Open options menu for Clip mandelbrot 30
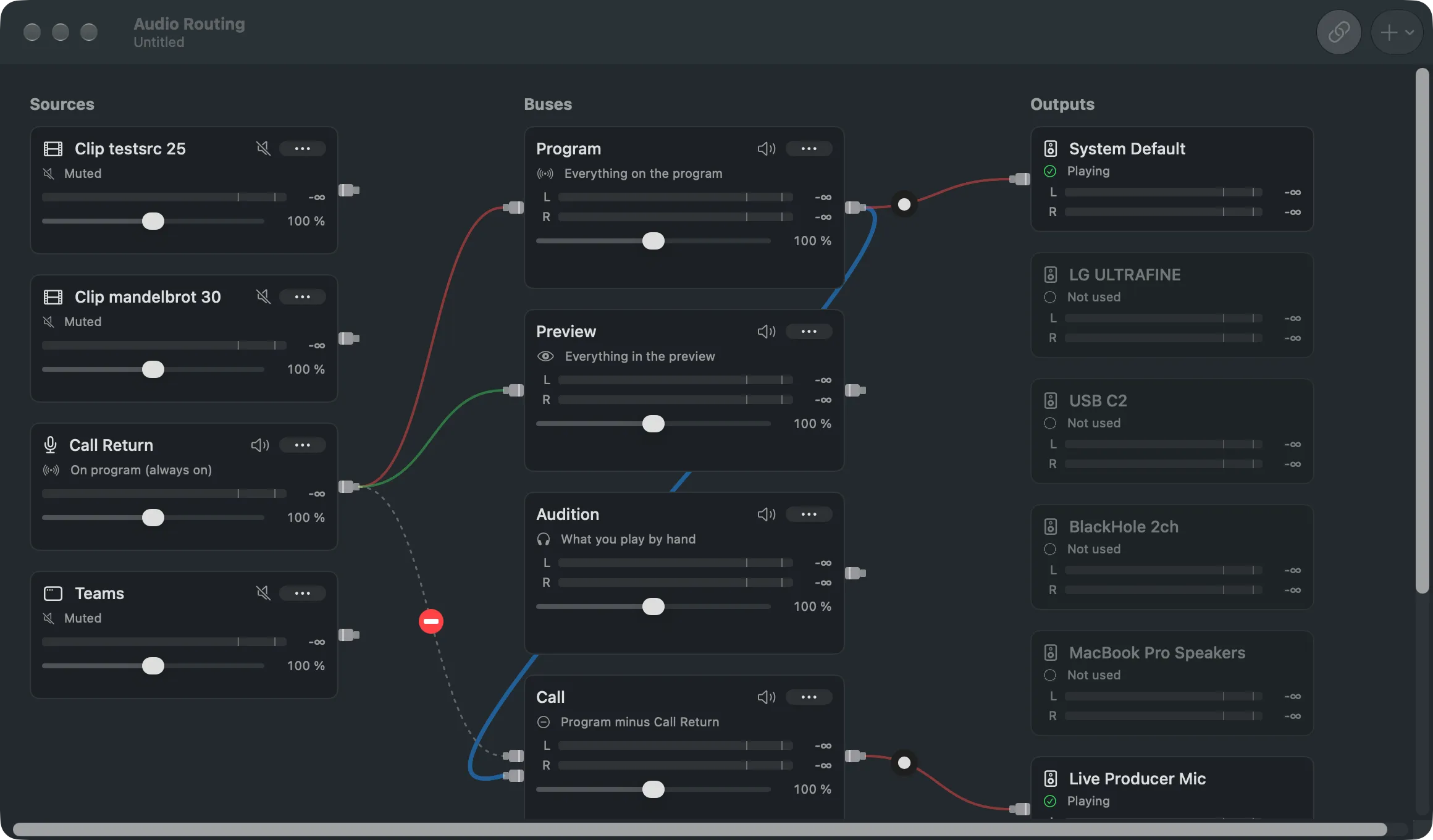Screen dimensions: 1433x840 pos(303,296)
